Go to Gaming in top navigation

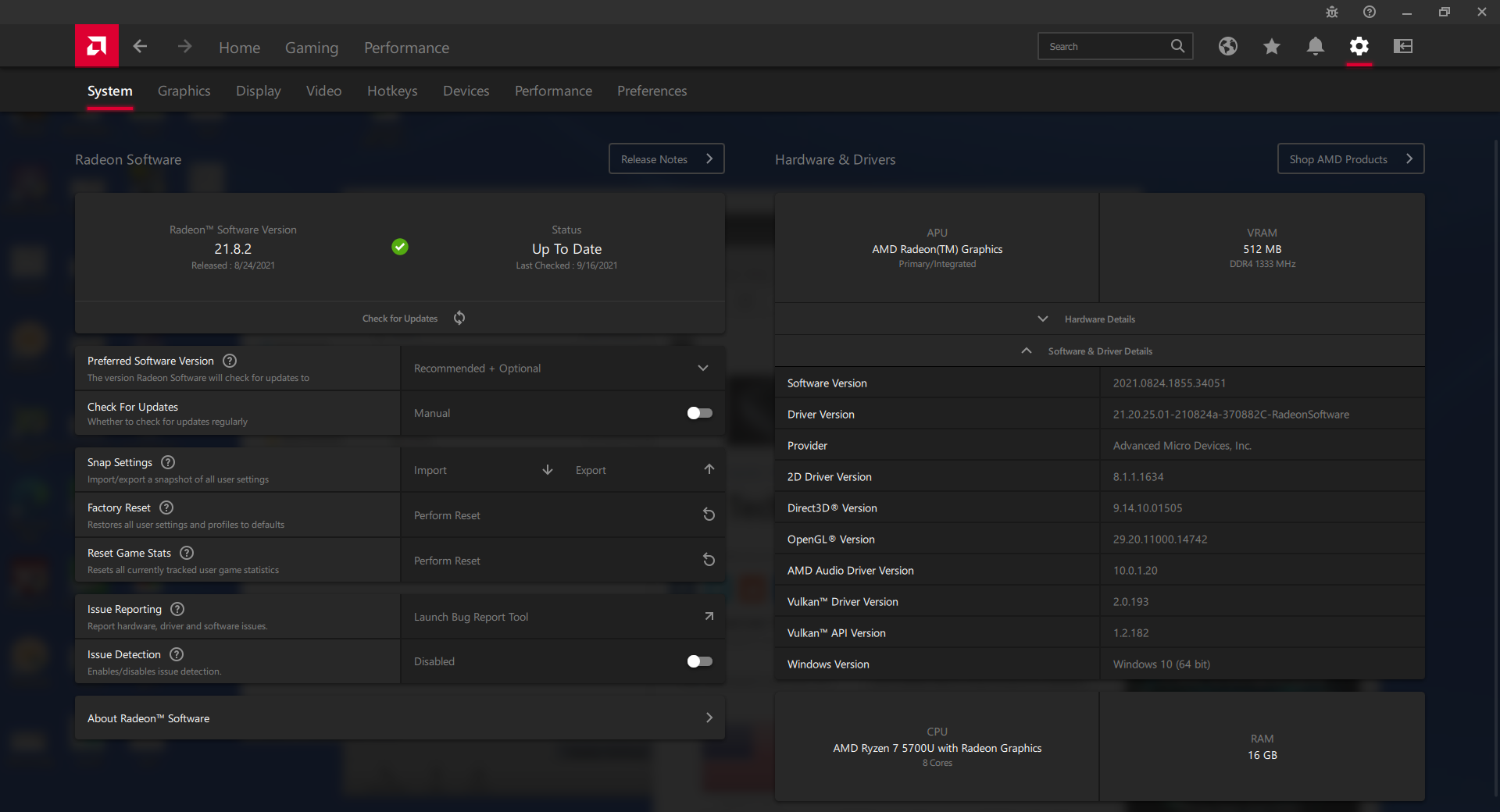(312, 47)
